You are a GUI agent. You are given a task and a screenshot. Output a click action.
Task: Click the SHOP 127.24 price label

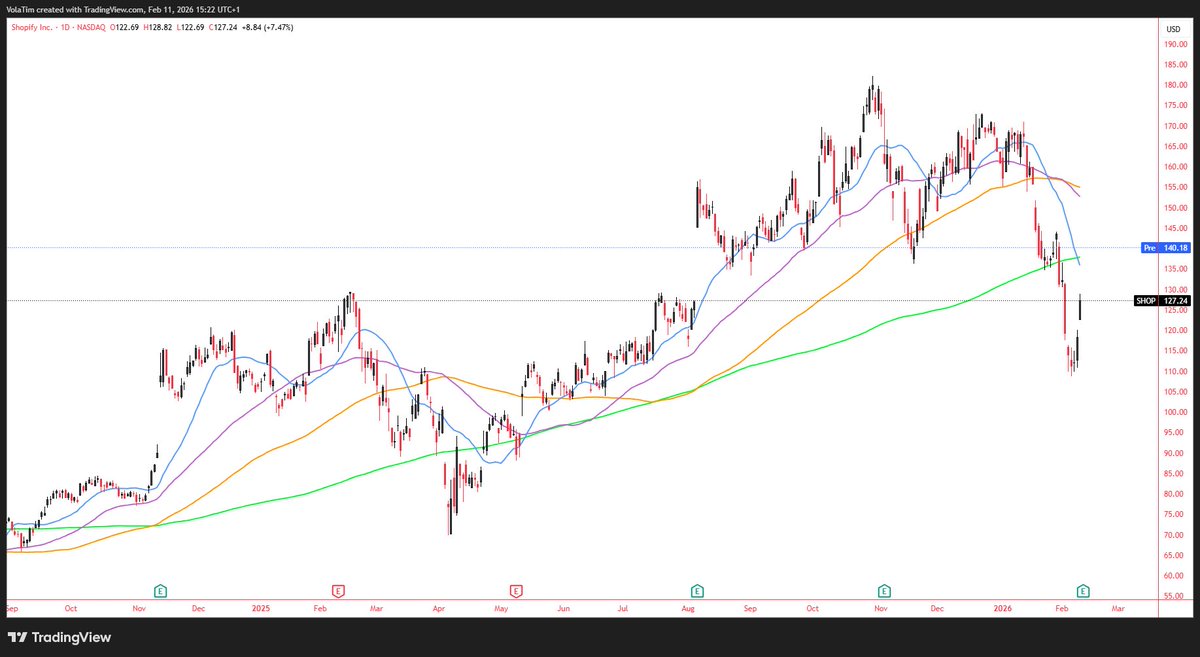[1163, 300]
